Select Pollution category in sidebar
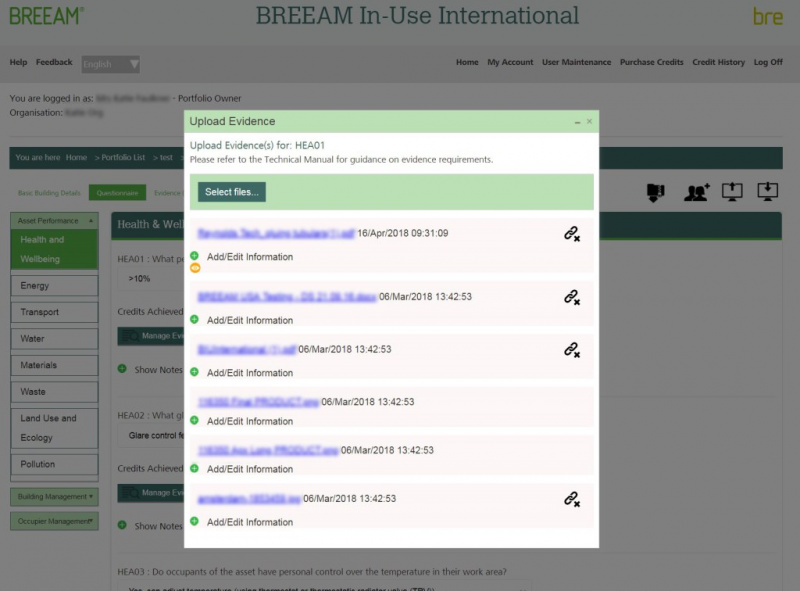The width and height of the screenshot is (800, 591). point(54,464)
